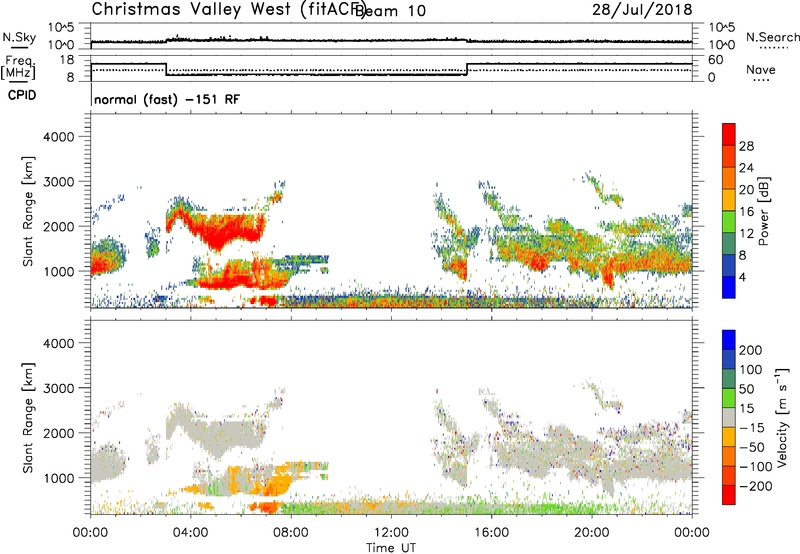The height and width of the screenshot is (554, 800).
Task: Click 'Slant Range [km]' label of Power panel
Action: (x=28, y=211)
